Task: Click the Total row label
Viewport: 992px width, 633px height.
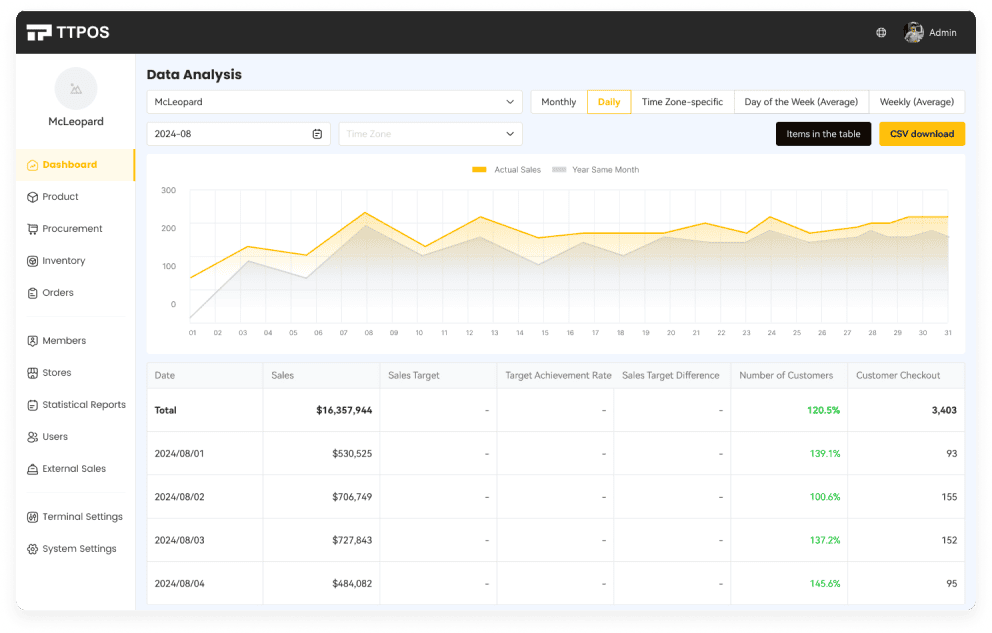Action: [165, 410]
